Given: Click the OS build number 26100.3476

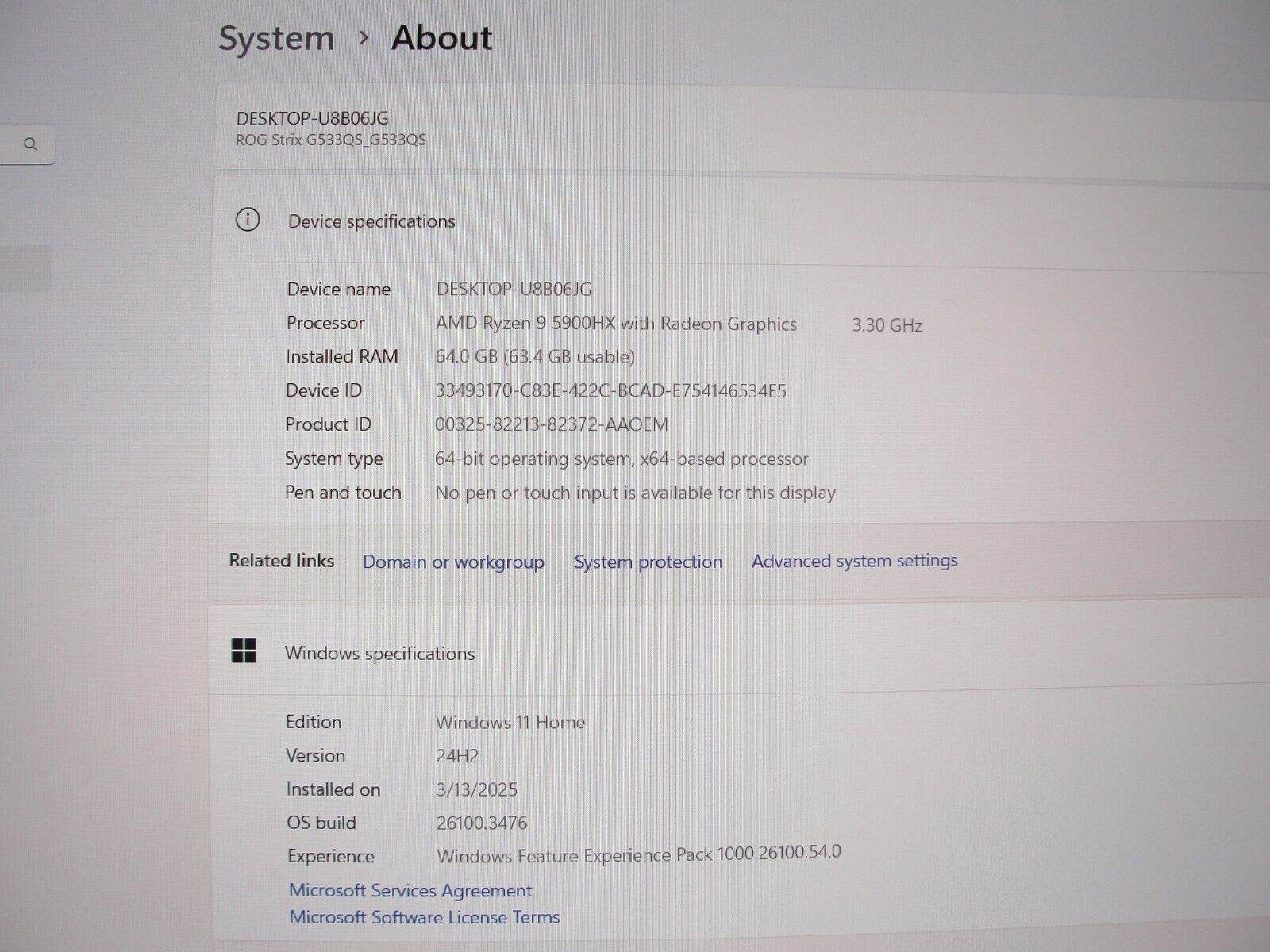Looking at the screenshot, I should point(482,823).
